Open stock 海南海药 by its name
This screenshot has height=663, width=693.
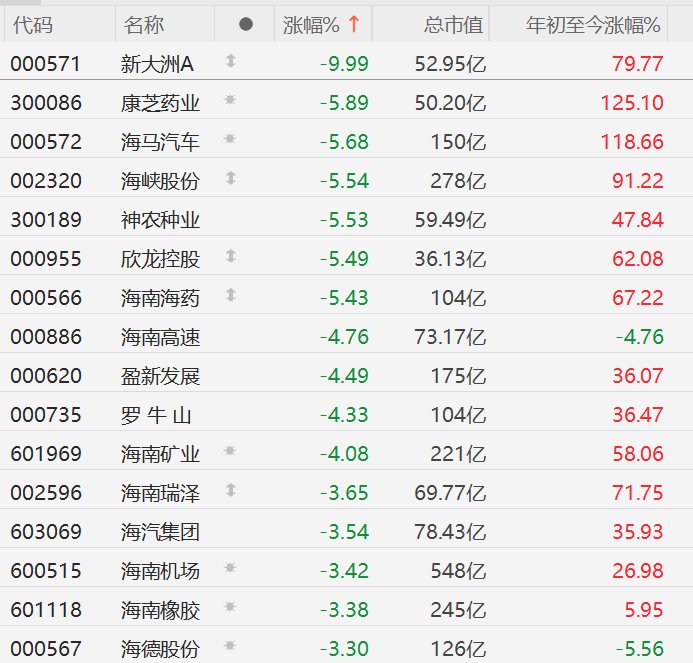point(160,297)
